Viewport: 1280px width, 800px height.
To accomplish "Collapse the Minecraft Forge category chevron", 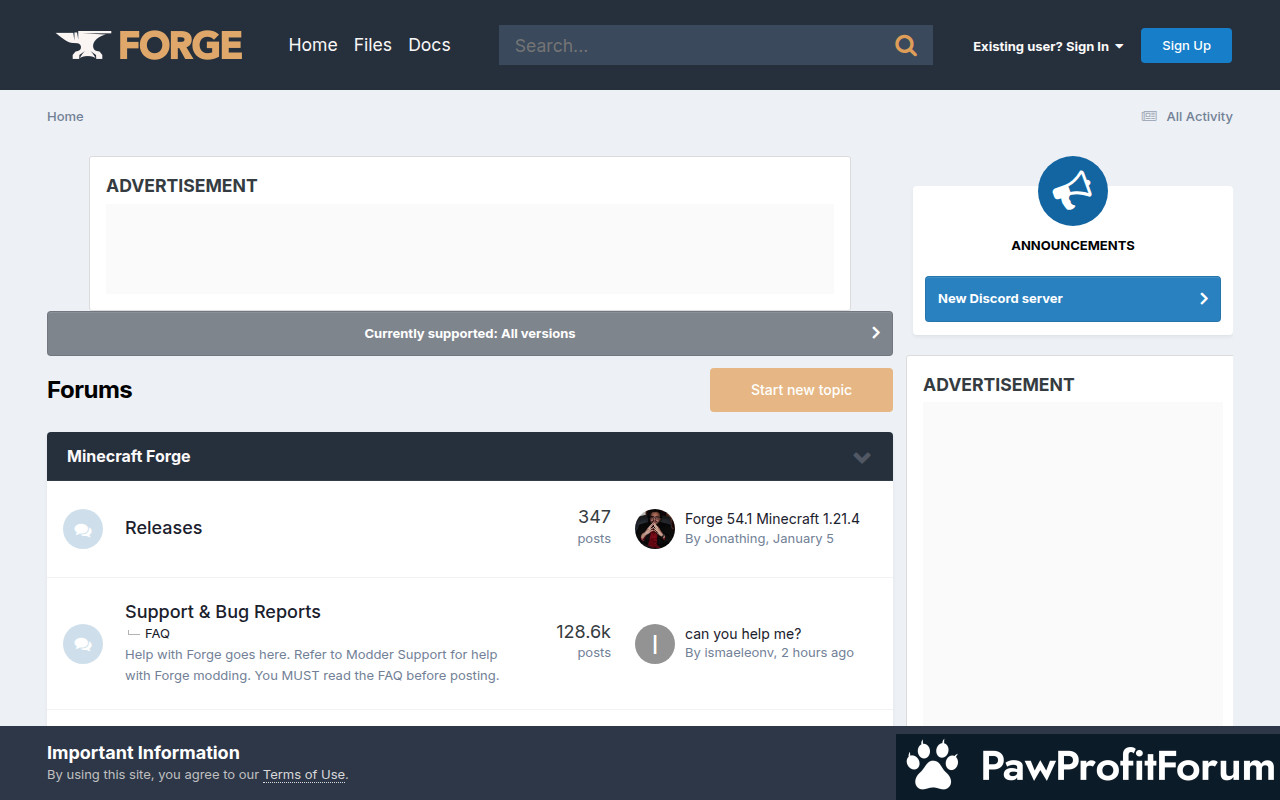I will (862, 457).
